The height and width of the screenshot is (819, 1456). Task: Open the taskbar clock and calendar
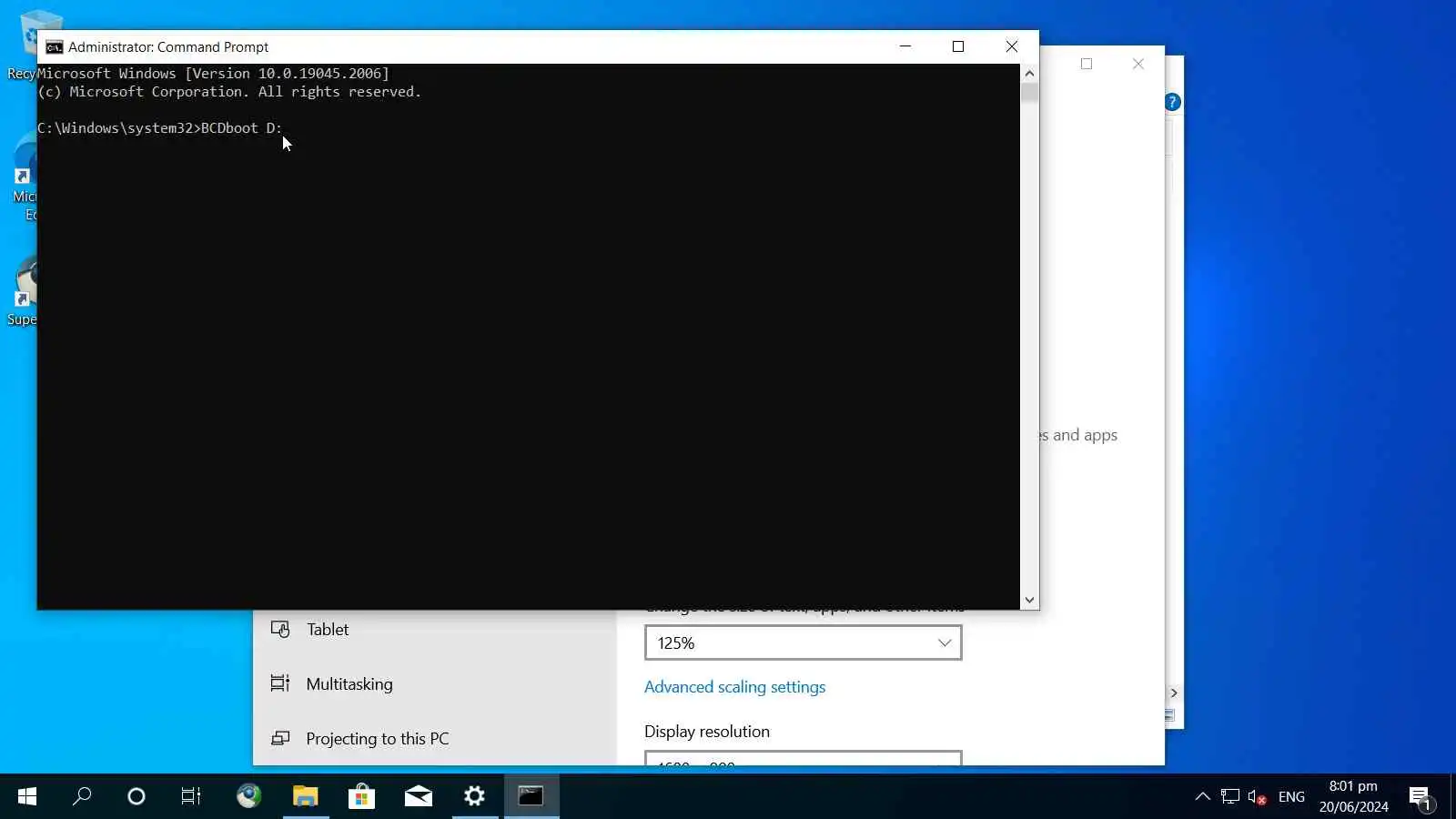[1354, 796]
